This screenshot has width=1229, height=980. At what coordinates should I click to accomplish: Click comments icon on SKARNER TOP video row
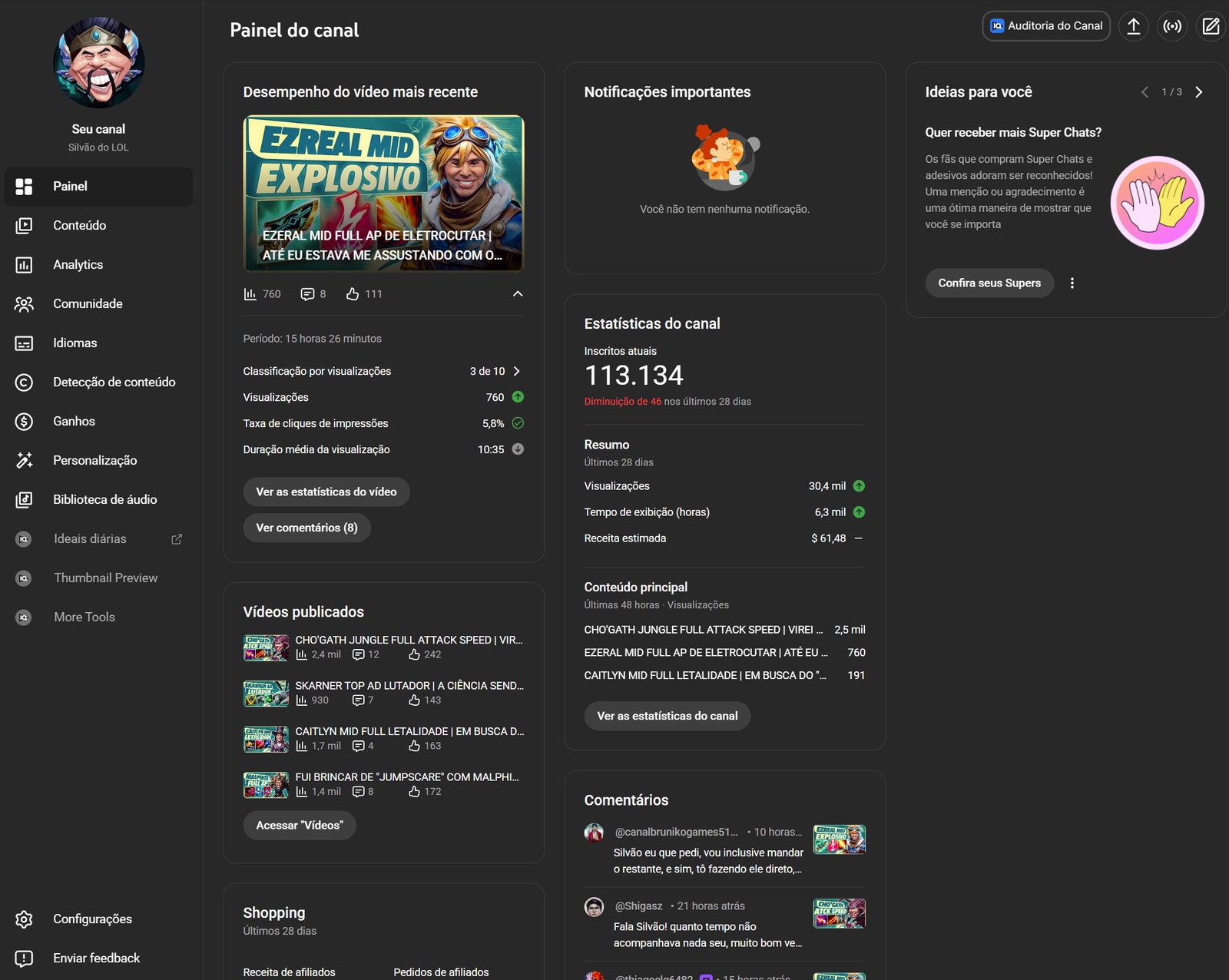tap(358, 700)
